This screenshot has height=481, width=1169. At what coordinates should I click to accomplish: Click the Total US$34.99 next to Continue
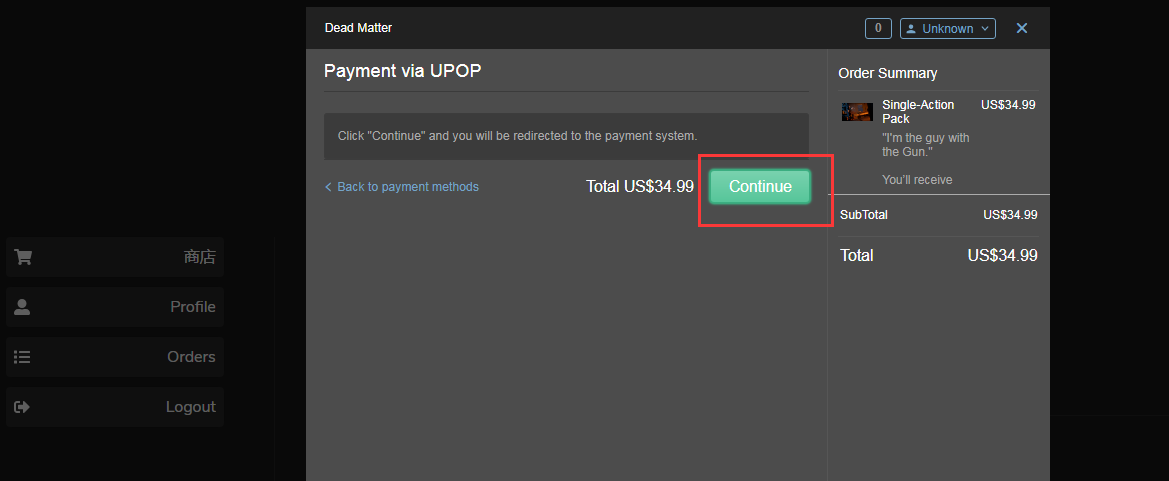640,186
